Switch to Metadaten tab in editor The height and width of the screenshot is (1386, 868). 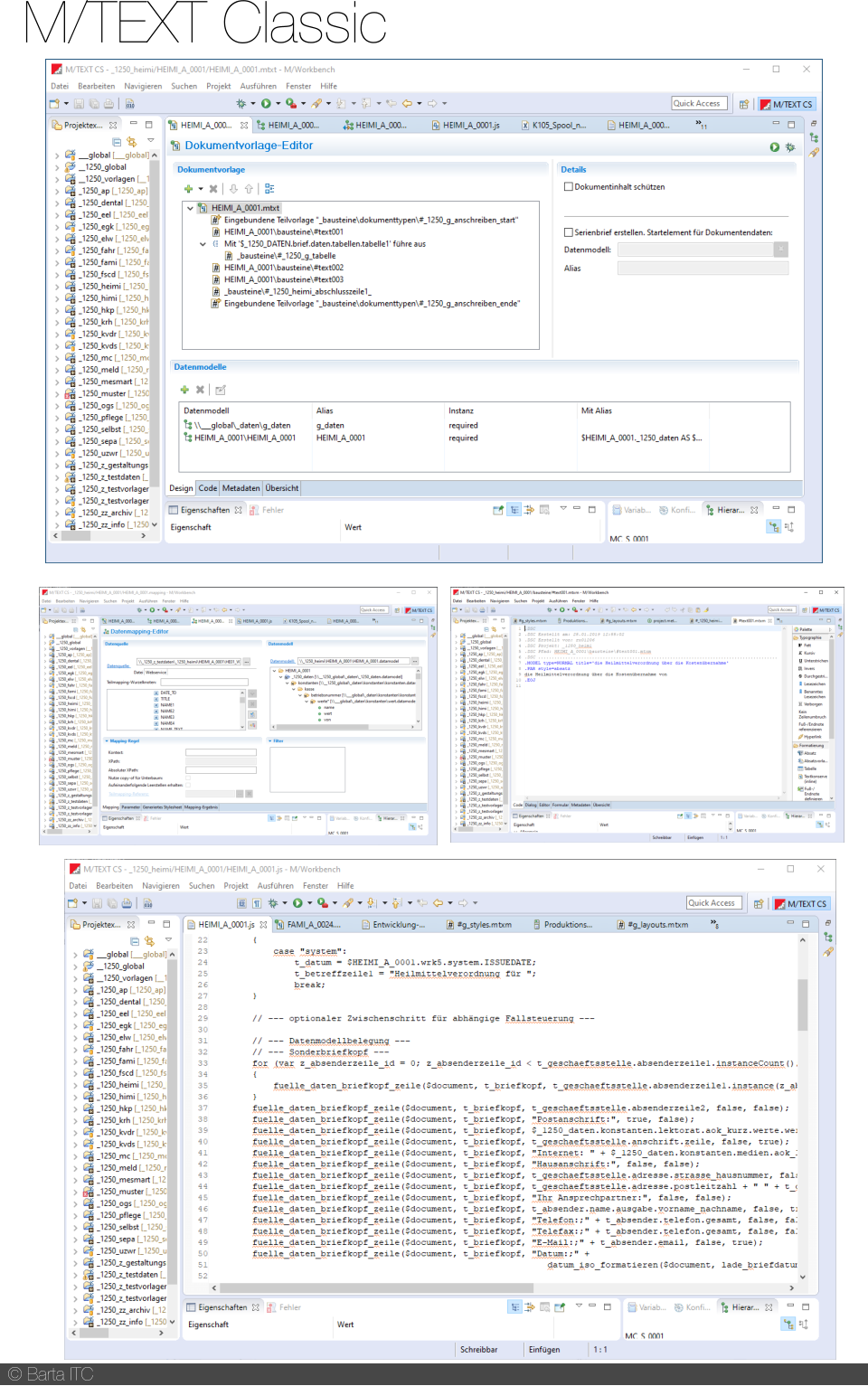click(x=241, y=488)
